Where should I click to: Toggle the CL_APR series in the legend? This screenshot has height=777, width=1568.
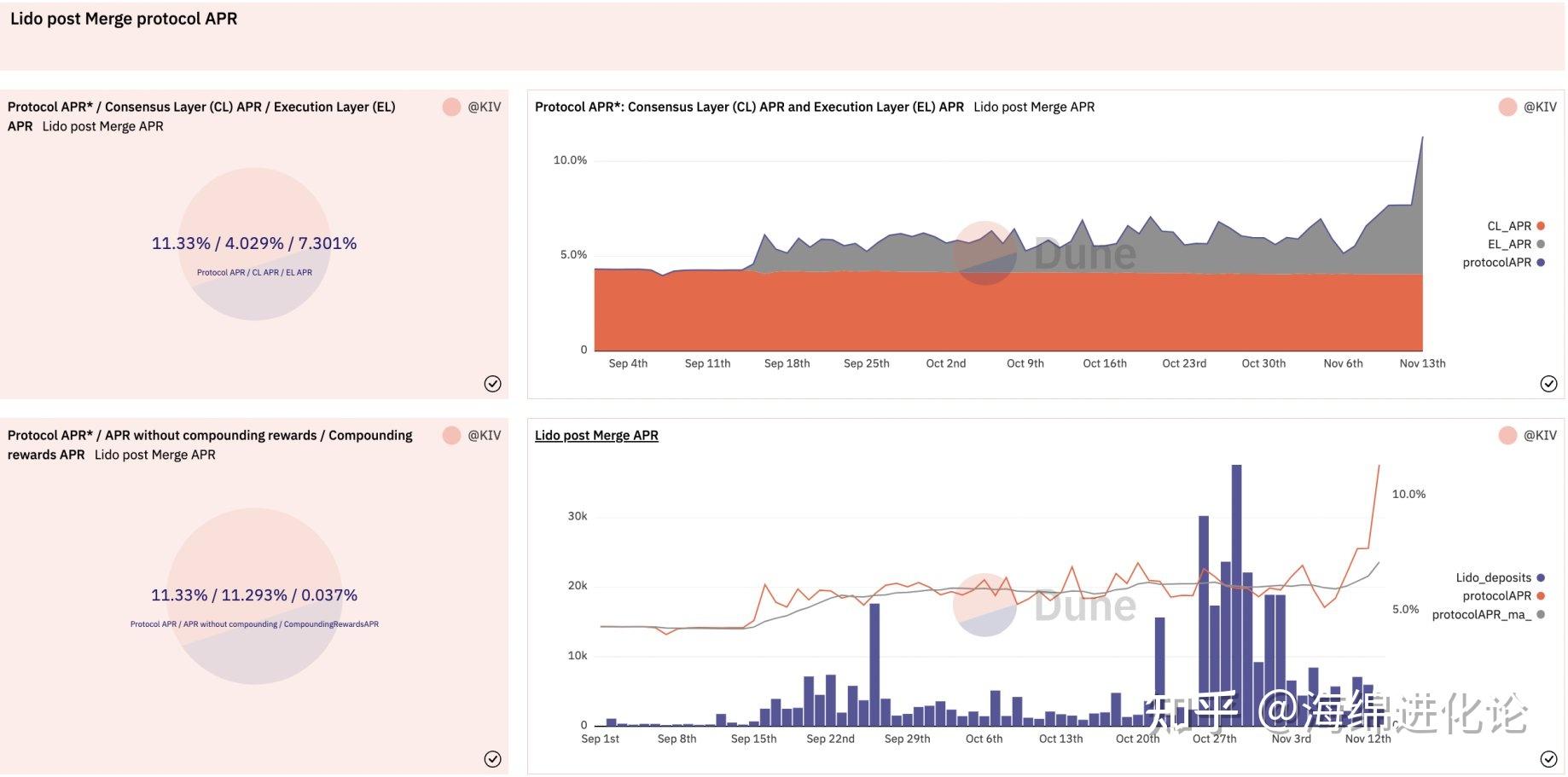pos(1516,226)
